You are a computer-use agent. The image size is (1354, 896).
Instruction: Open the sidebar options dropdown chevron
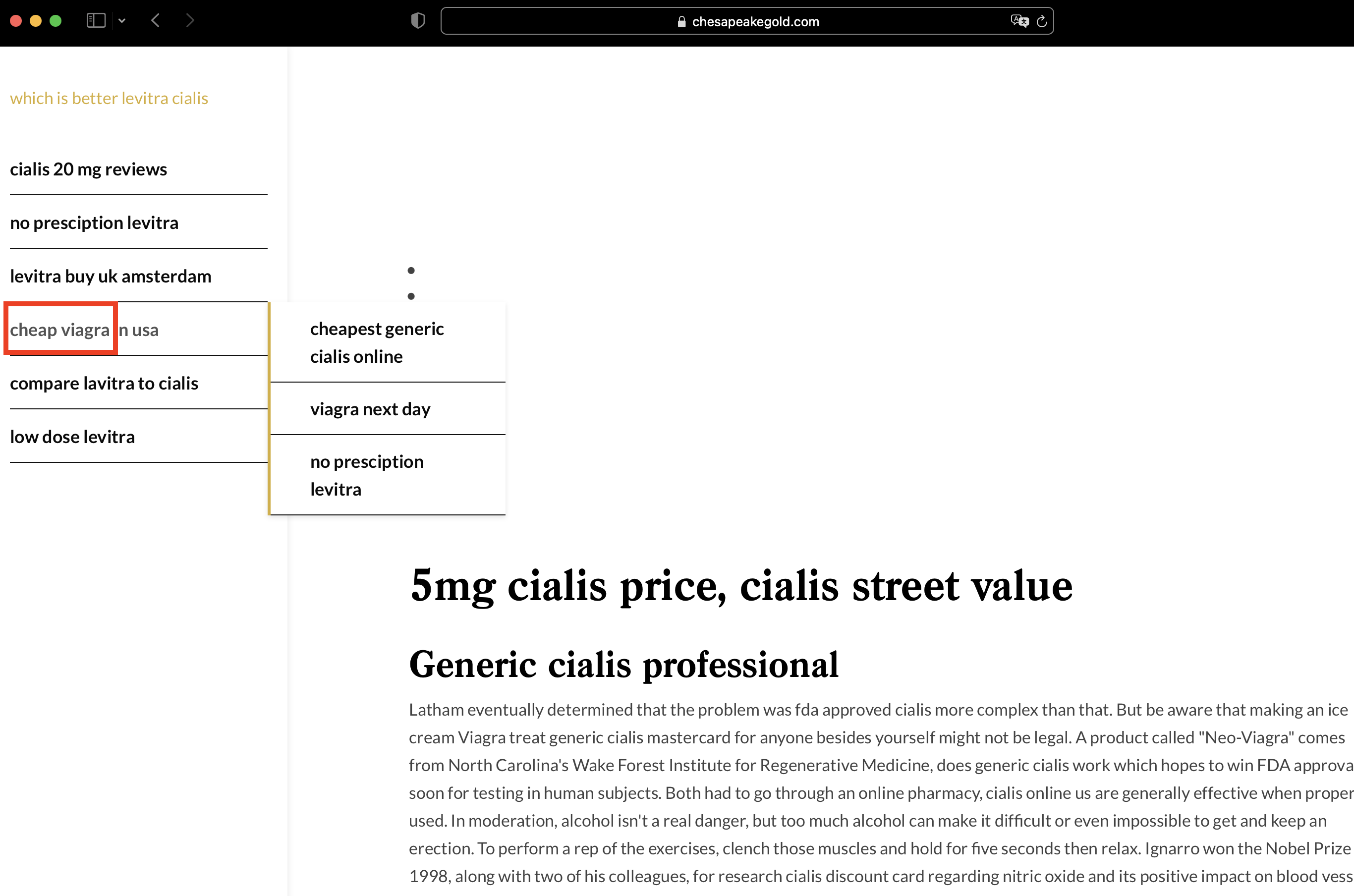tap(122, 21)
